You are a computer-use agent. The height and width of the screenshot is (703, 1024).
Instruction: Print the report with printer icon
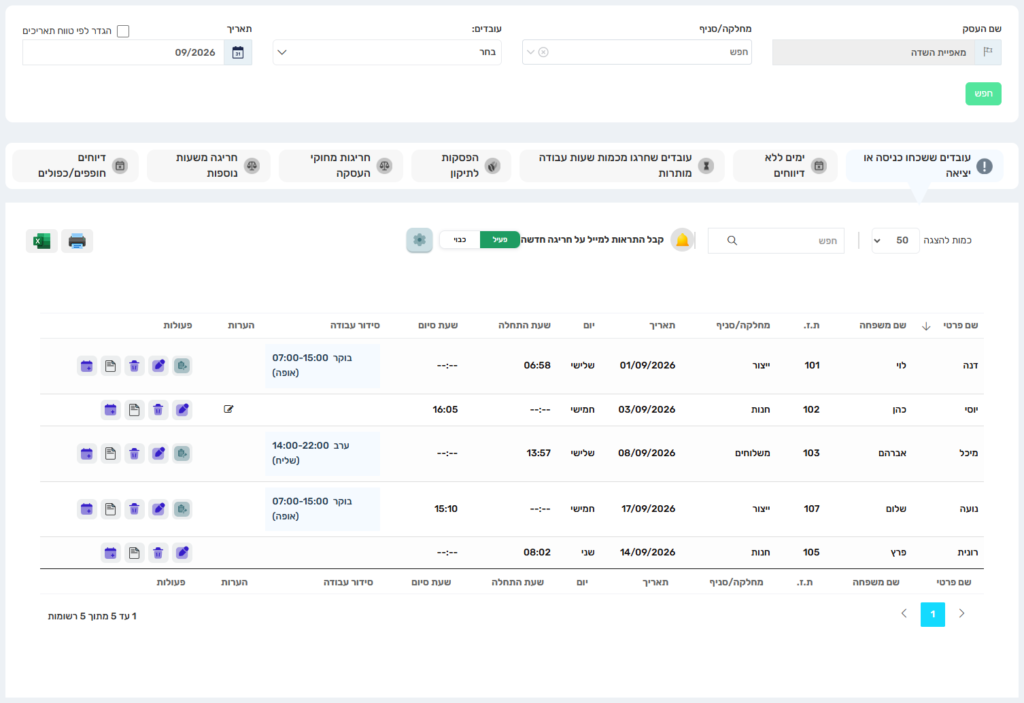[x=77, y=241]
